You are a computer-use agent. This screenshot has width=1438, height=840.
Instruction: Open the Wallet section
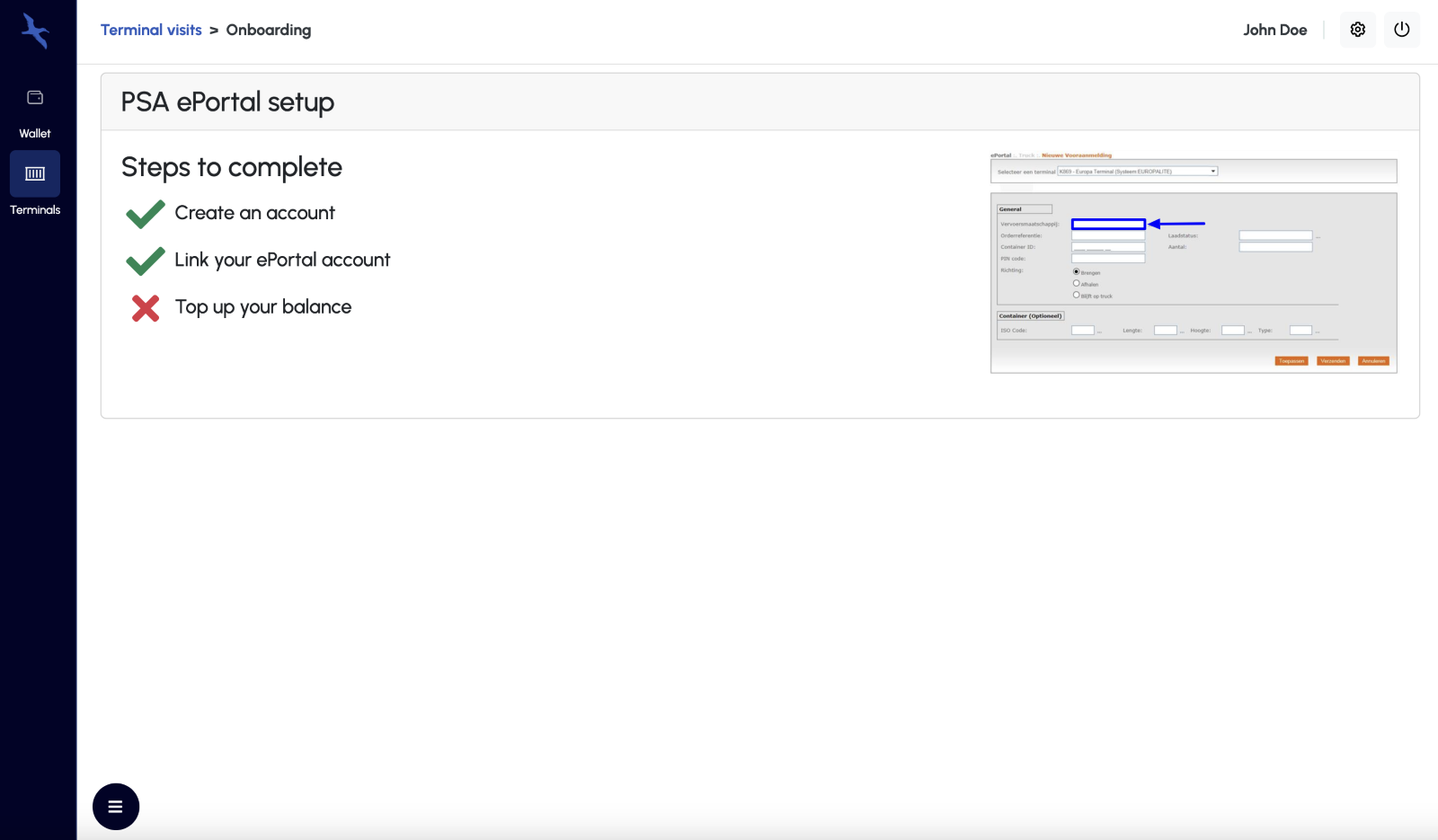pos(35,112)
